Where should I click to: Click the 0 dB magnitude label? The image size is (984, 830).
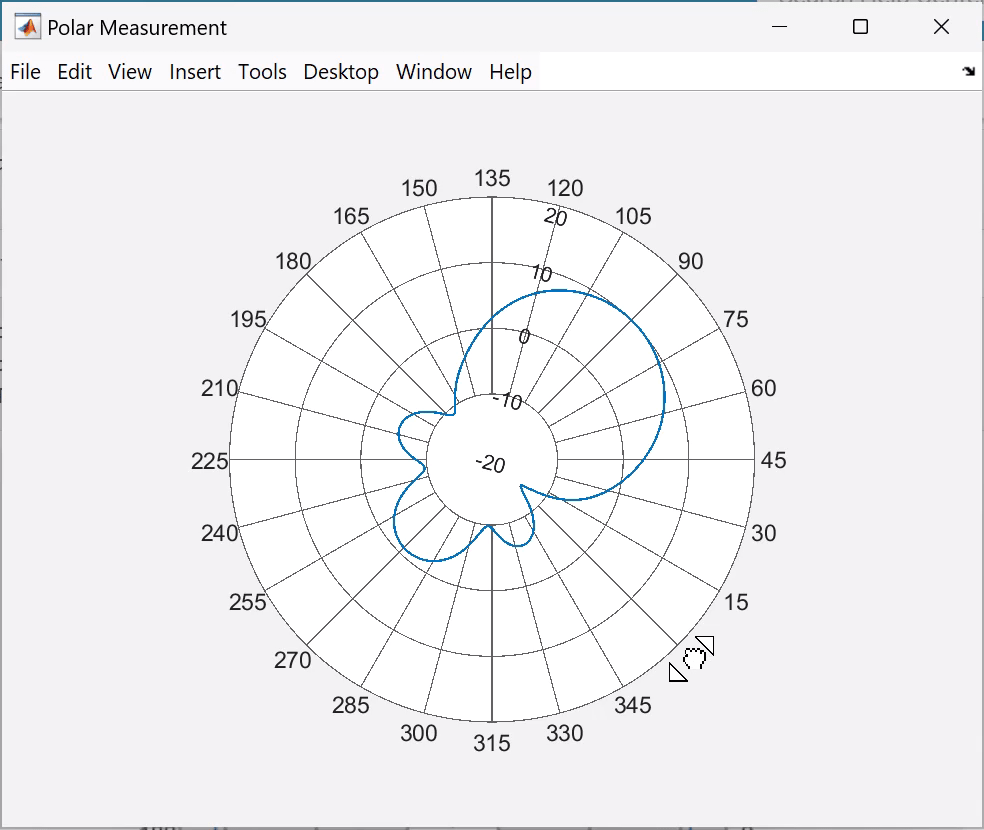523,336
